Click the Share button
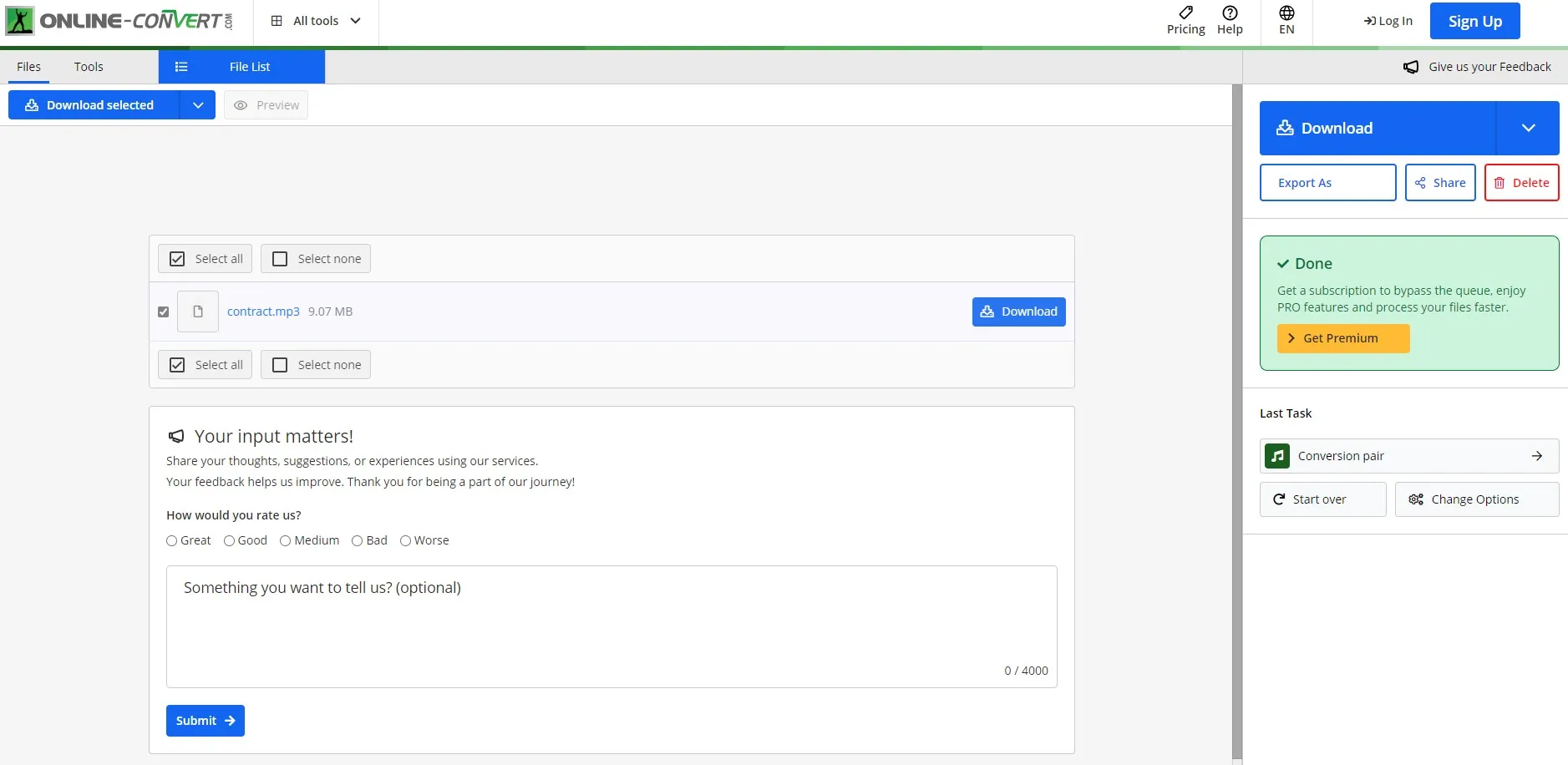Image resolution: width=1568 pixels, height=765 pixels. tap(1440, 183)
